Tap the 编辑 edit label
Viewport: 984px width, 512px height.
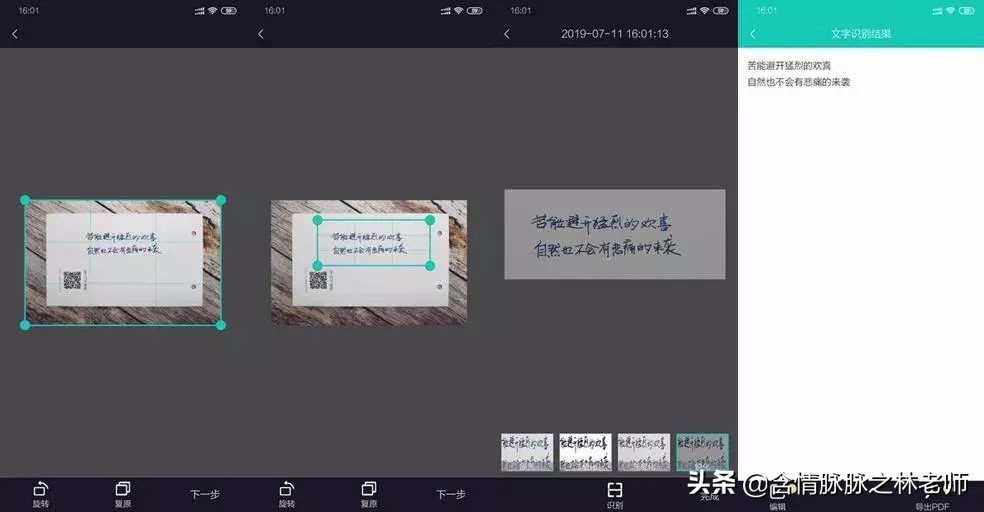(778, 506)
